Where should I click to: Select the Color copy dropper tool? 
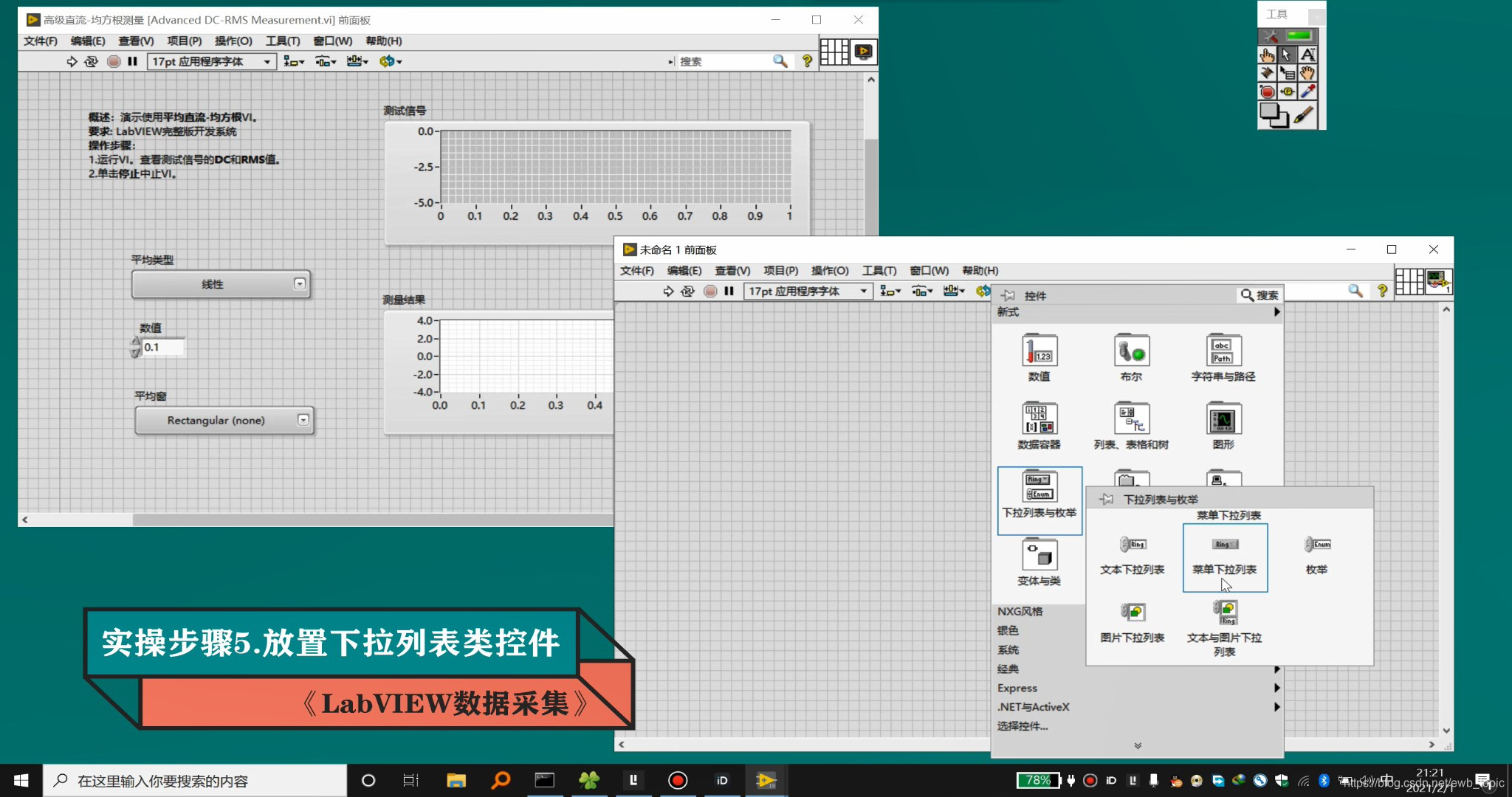[1307, 92]
